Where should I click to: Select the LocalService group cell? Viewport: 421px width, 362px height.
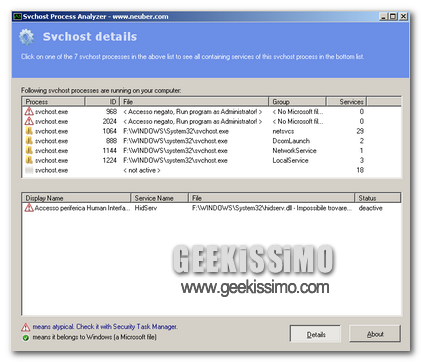(x=290, y=160)
